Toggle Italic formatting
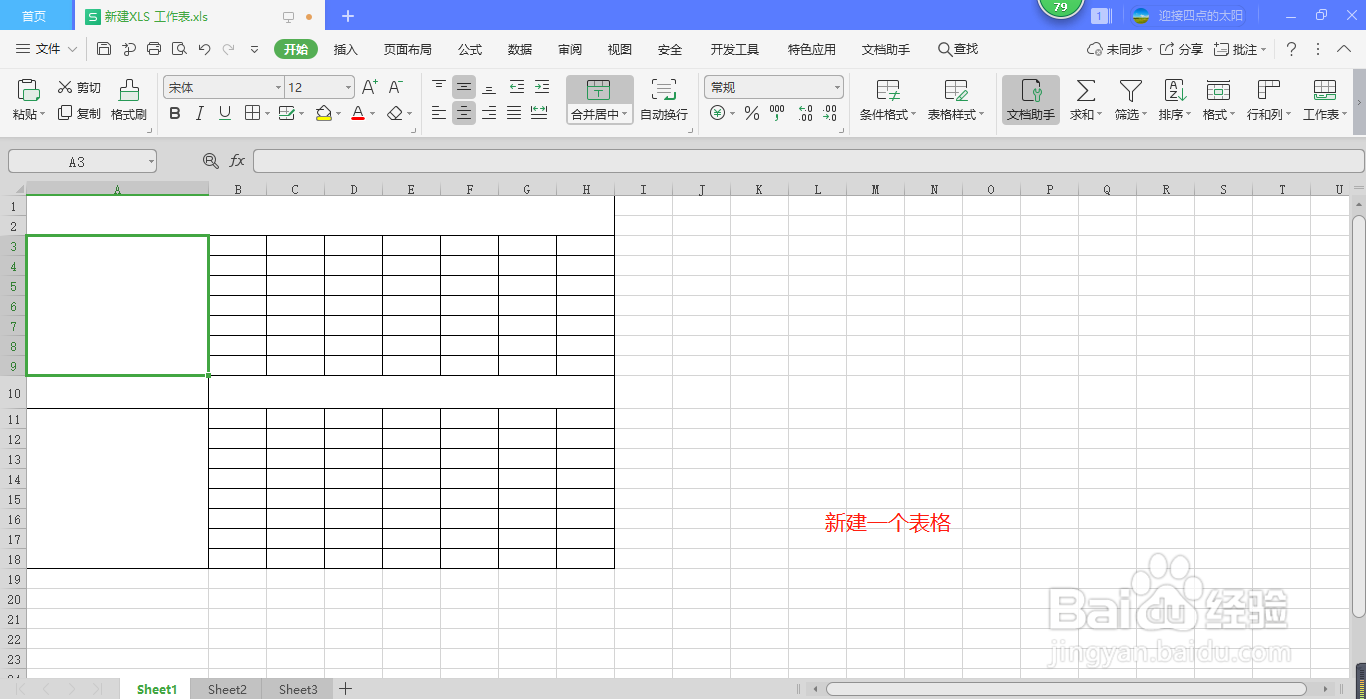 (200, 113)
